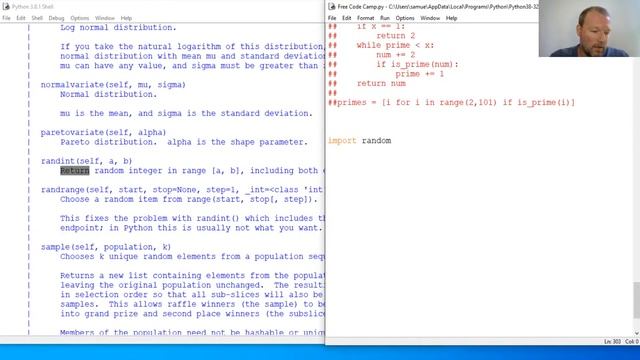
Task: Click 'leaving the original population unchanged' line
Action: tap(192, 285)
